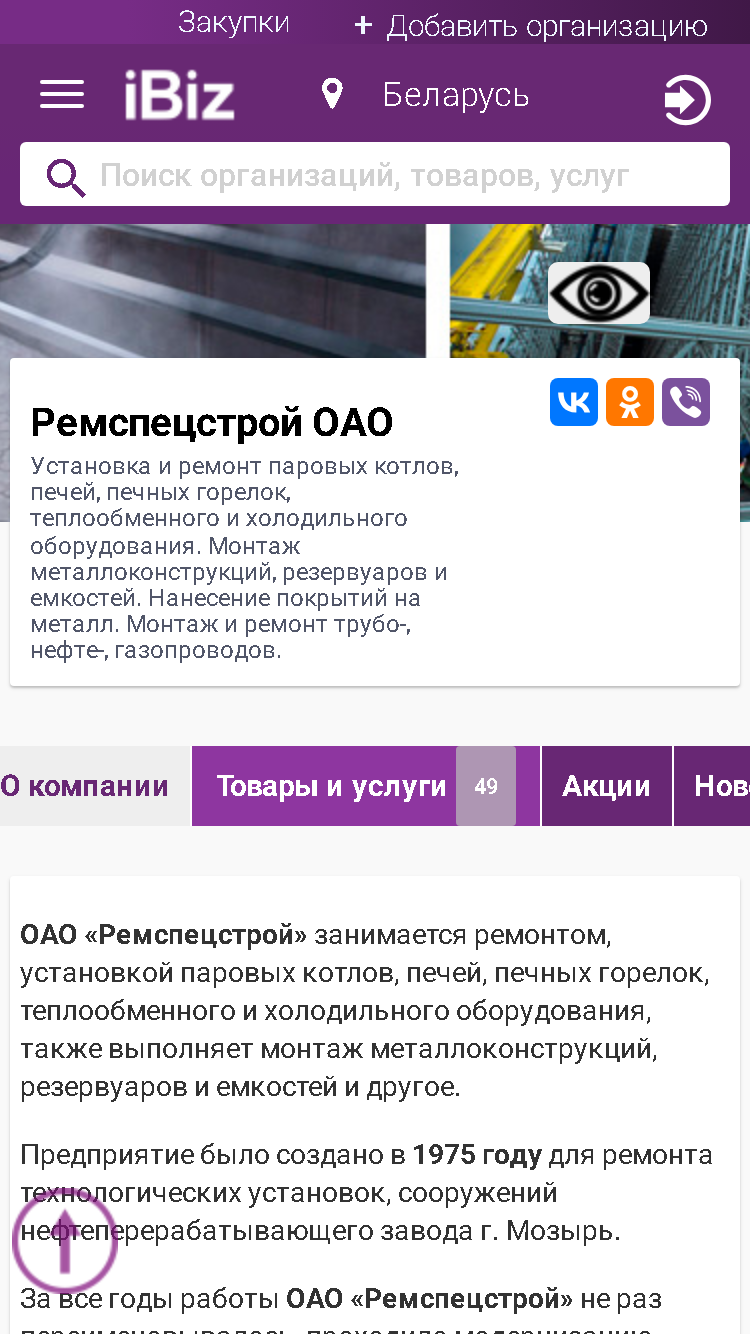Open the hamburger navigation menu
Screen dimensions: 750x1334
[62, 96]
